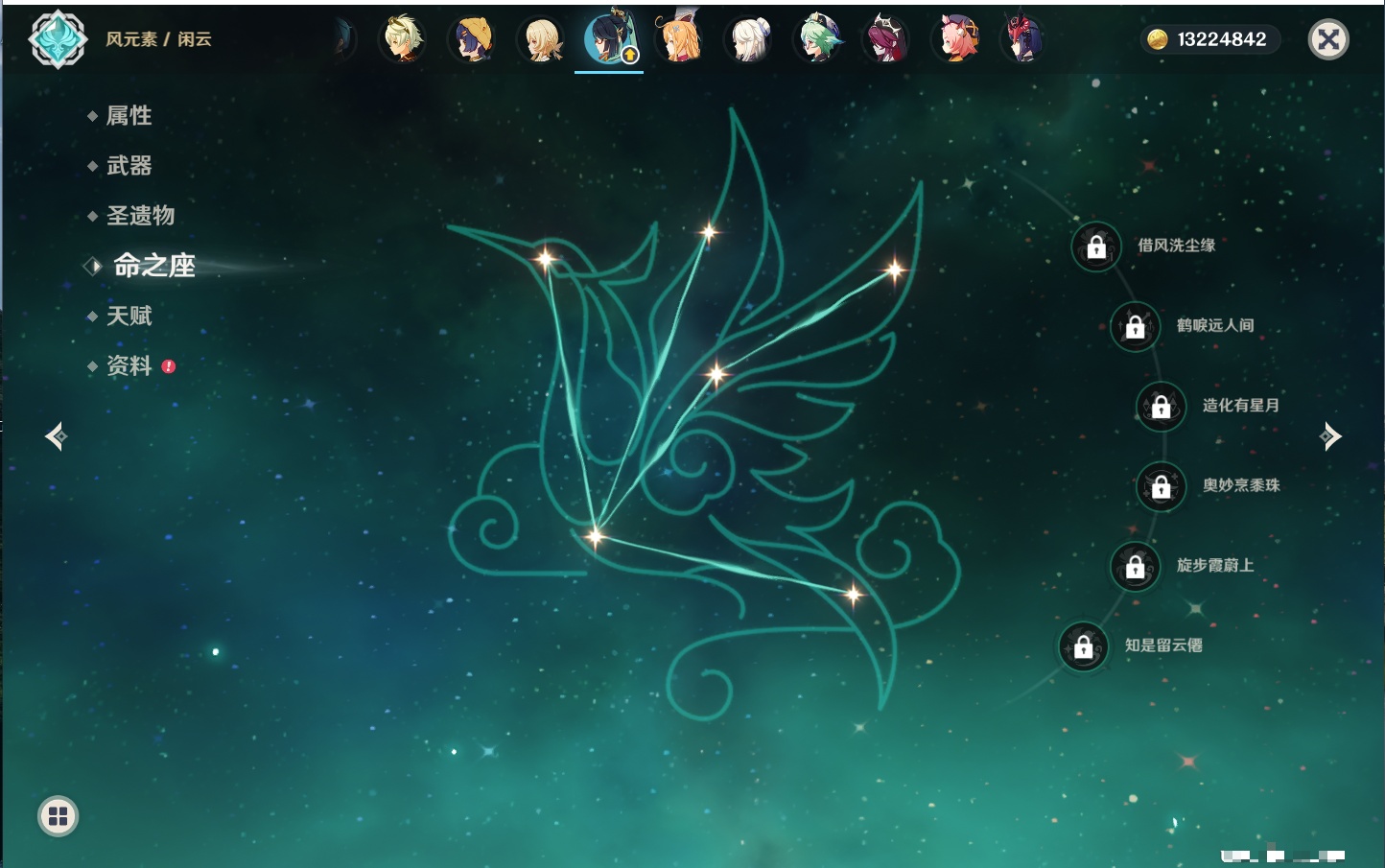Switch to the 圣遗物 artifacts tab
Screen dimensions: 1385x868
click(140, 216)
